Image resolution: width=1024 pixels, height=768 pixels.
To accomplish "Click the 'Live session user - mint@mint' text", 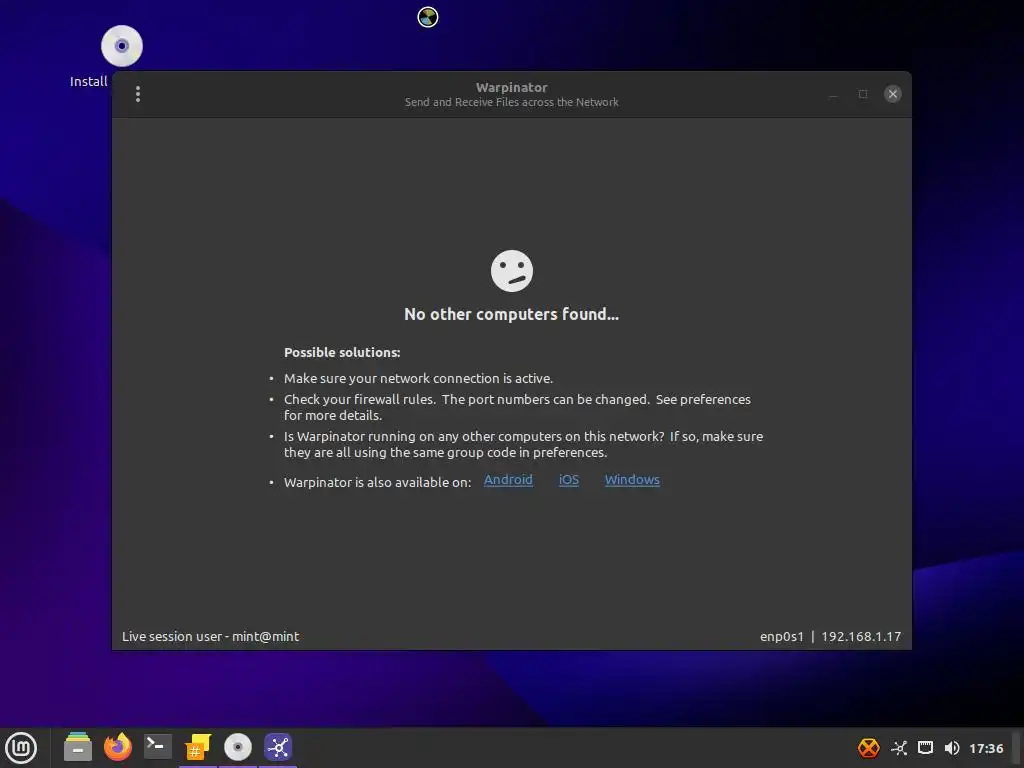I will click(210, 636).
